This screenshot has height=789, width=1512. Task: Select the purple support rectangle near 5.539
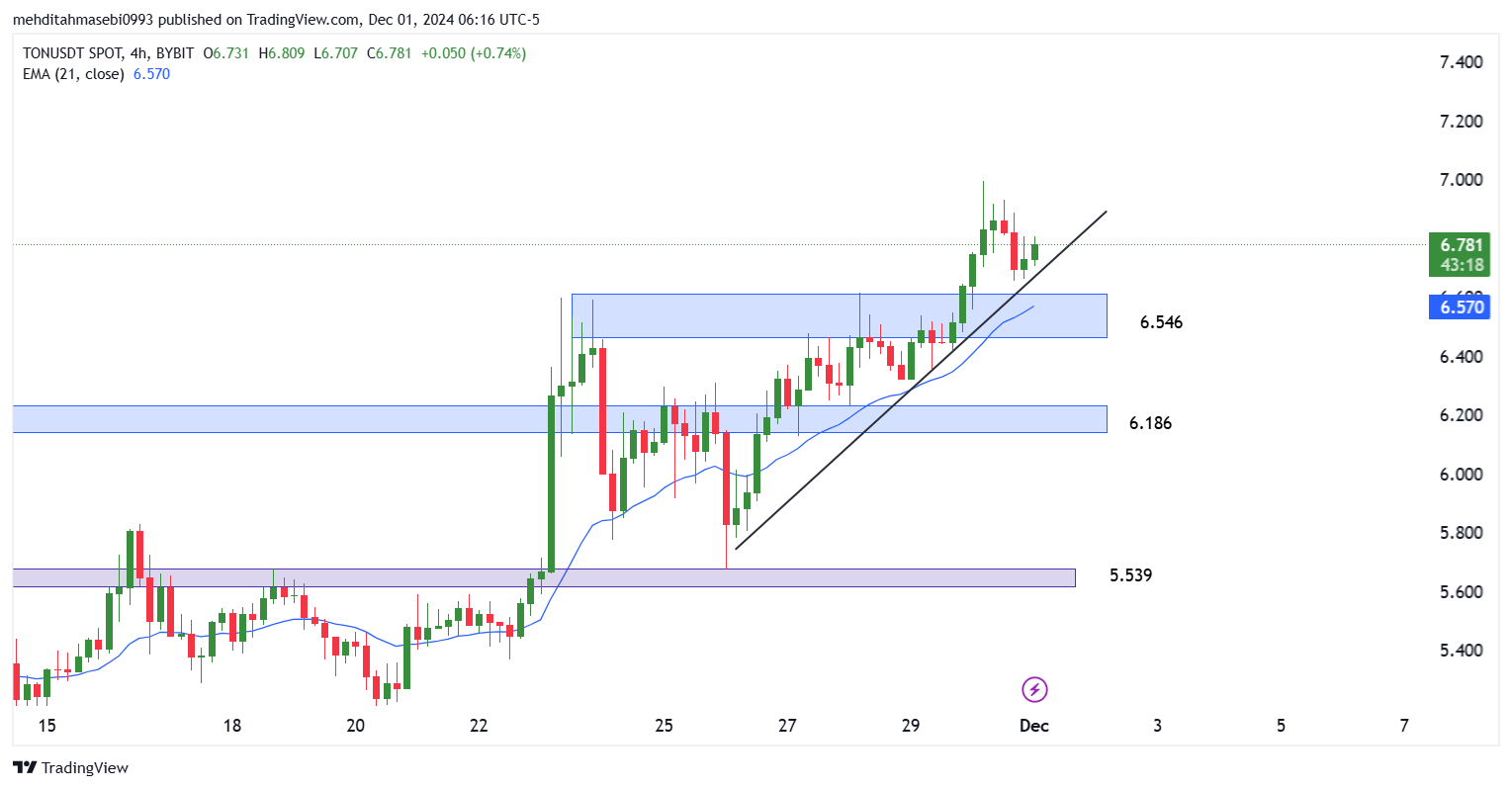[x=544, y=577]
